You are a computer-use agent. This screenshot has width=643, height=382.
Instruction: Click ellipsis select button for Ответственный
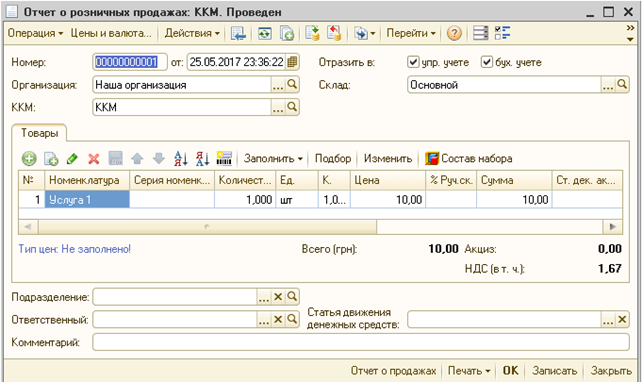[264, 319]
